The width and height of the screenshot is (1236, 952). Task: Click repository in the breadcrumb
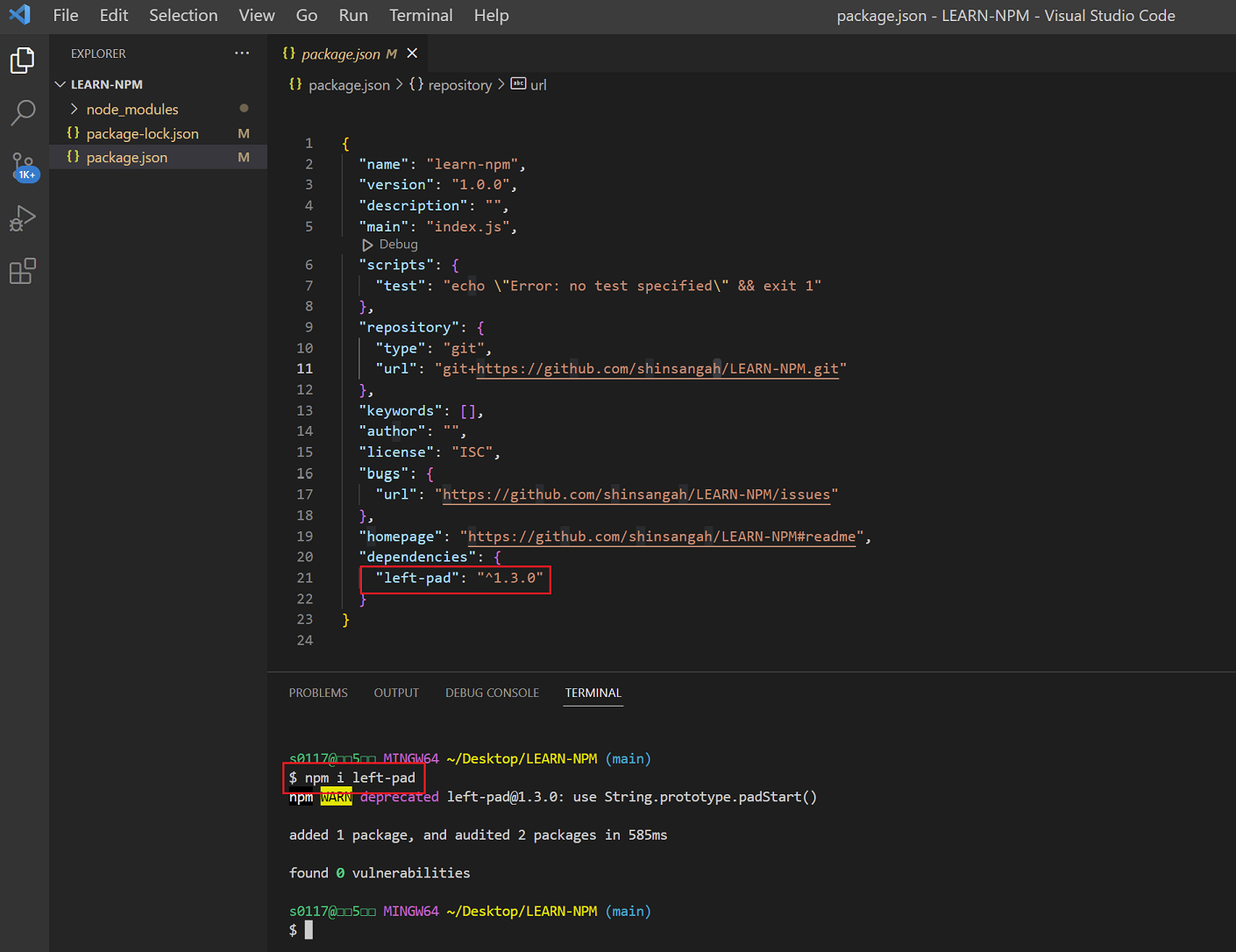coord(460,84)
